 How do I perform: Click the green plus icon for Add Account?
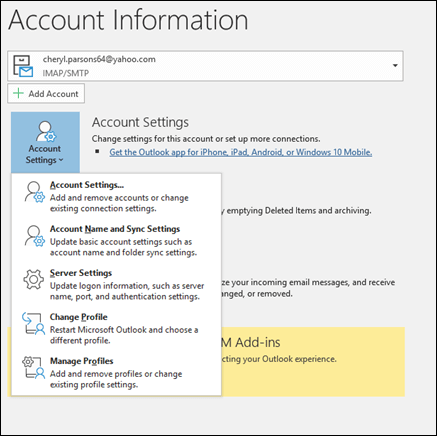pos(18,93)
